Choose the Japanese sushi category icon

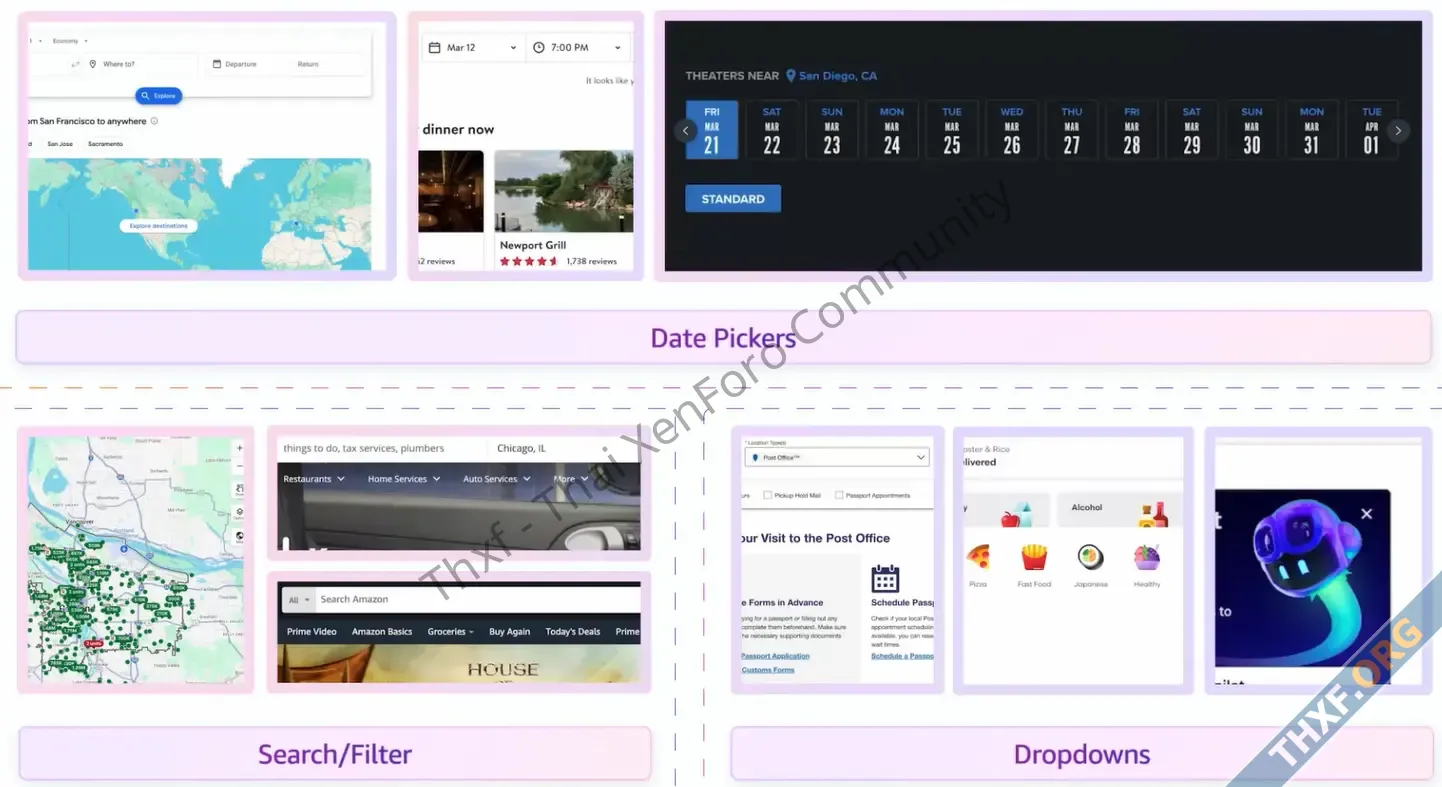click(x=1090, y=557)
